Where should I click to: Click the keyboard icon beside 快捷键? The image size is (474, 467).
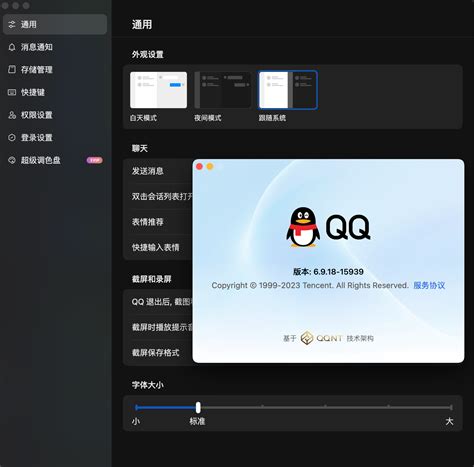click(12, 92)
